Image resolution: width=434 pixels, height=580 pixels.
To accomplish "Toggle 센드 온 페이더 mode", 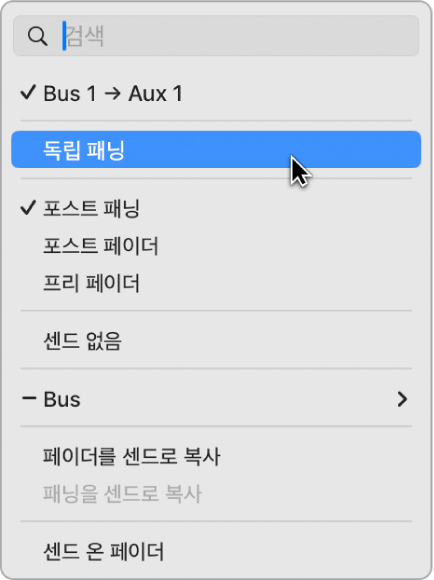I will tap(216, 551).
